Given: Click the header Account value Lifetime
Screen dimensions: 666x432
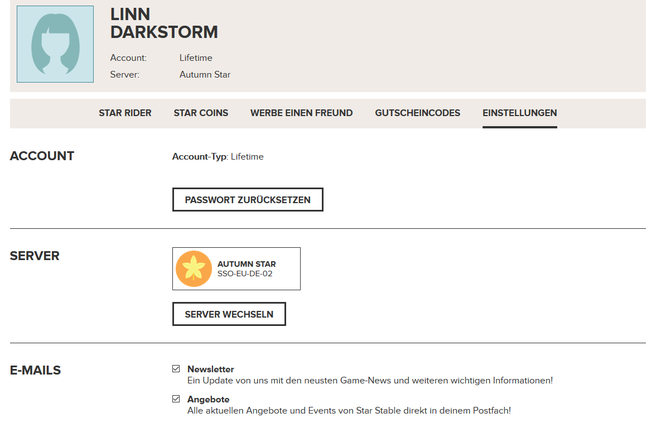Looking at the screenshot, I should pos(196,58).
